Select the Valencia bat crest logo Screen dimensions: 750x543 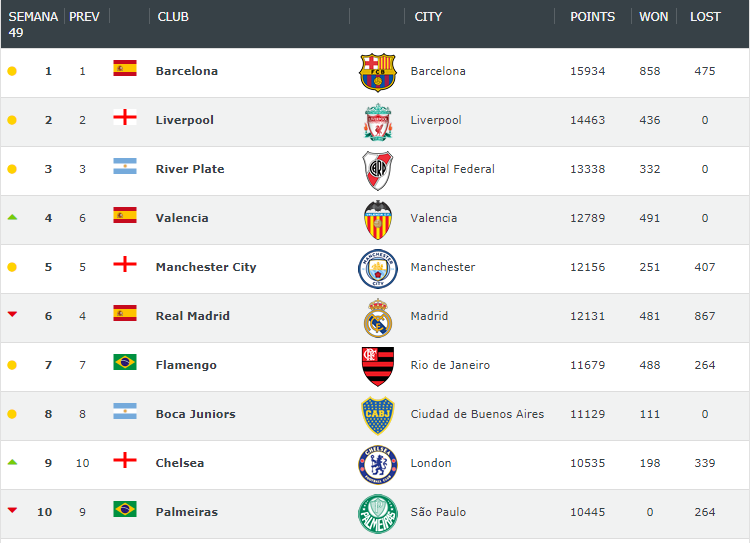pos(378,220)
